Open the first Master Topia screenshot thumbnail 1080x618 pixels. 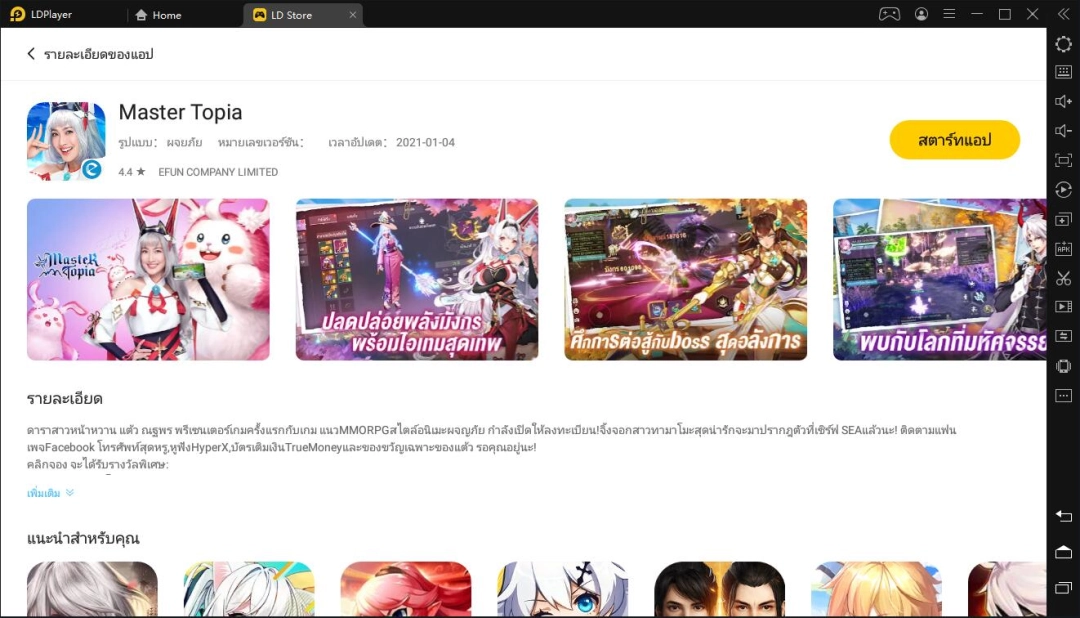147,279
